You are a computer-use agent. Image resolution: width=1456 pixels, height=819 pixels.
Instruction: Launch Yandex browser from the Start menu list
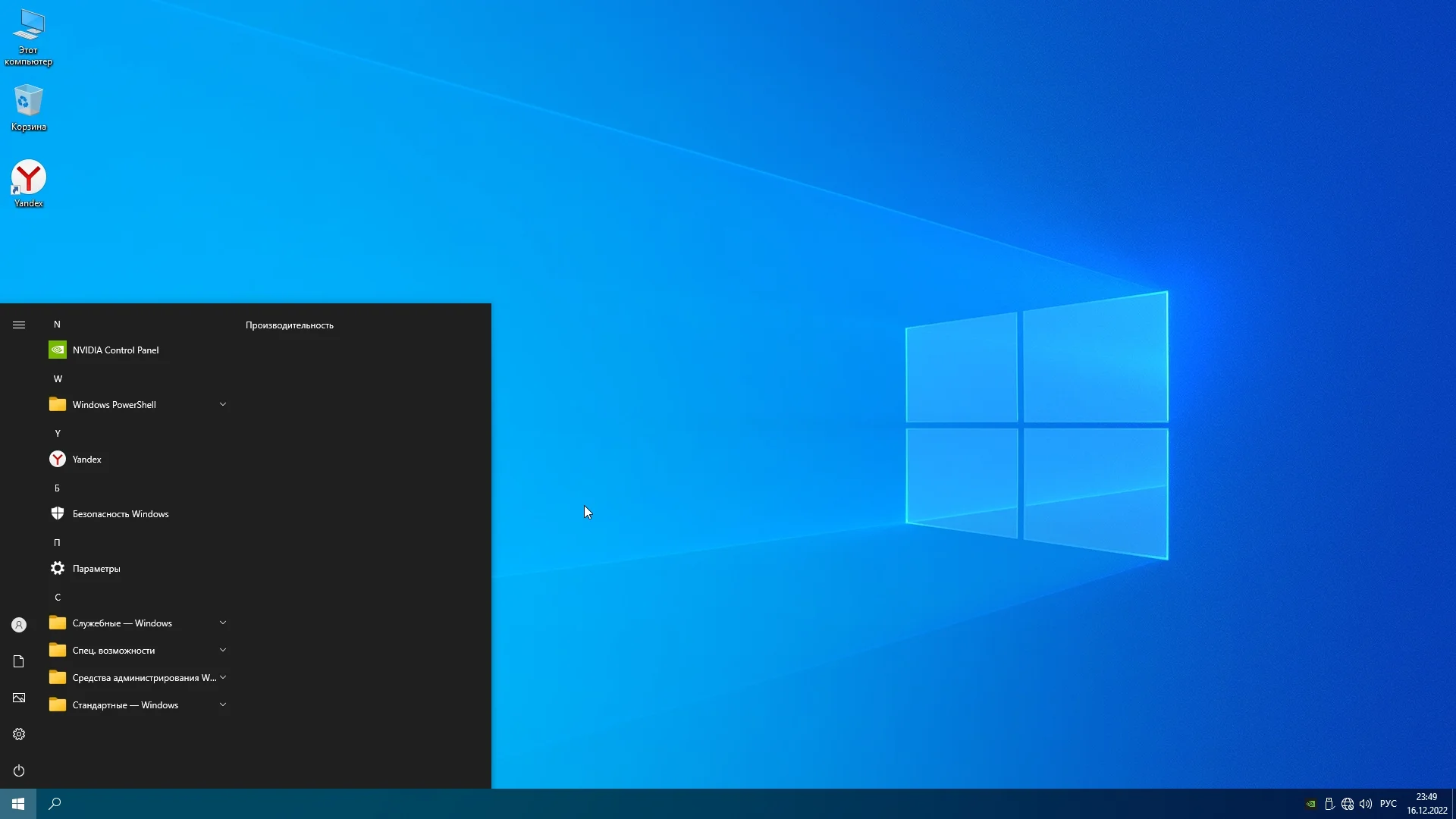tap(86, 460)
